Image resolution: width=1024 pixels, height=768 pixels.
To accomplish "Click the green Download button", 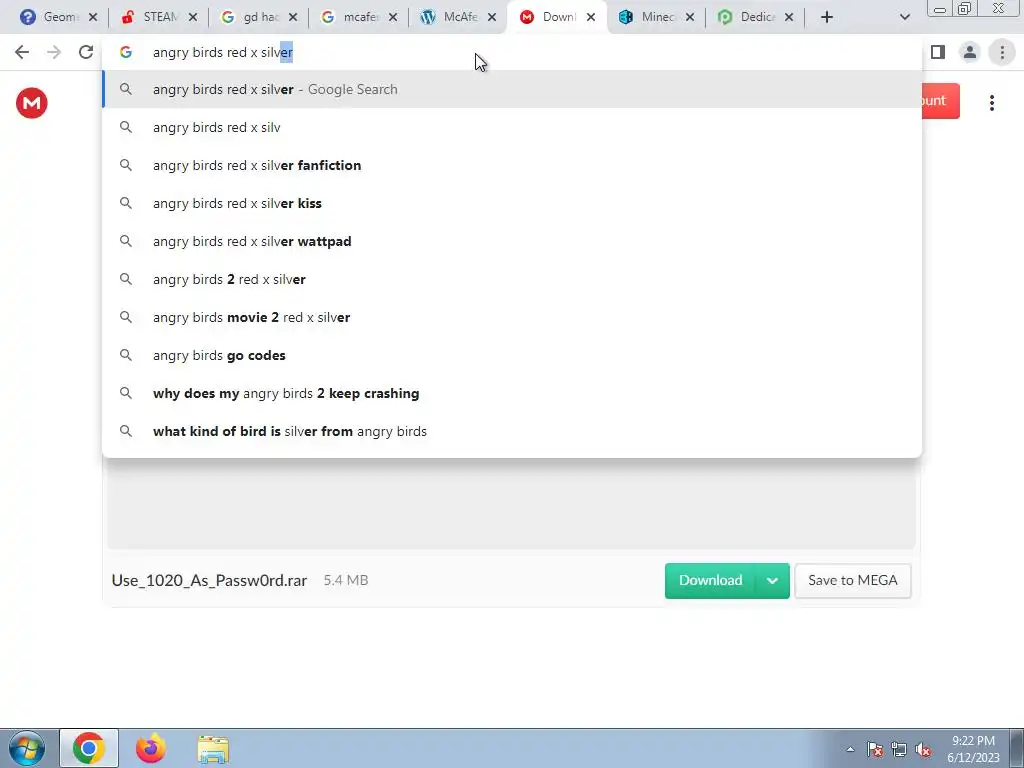I will tap(710, 581).
